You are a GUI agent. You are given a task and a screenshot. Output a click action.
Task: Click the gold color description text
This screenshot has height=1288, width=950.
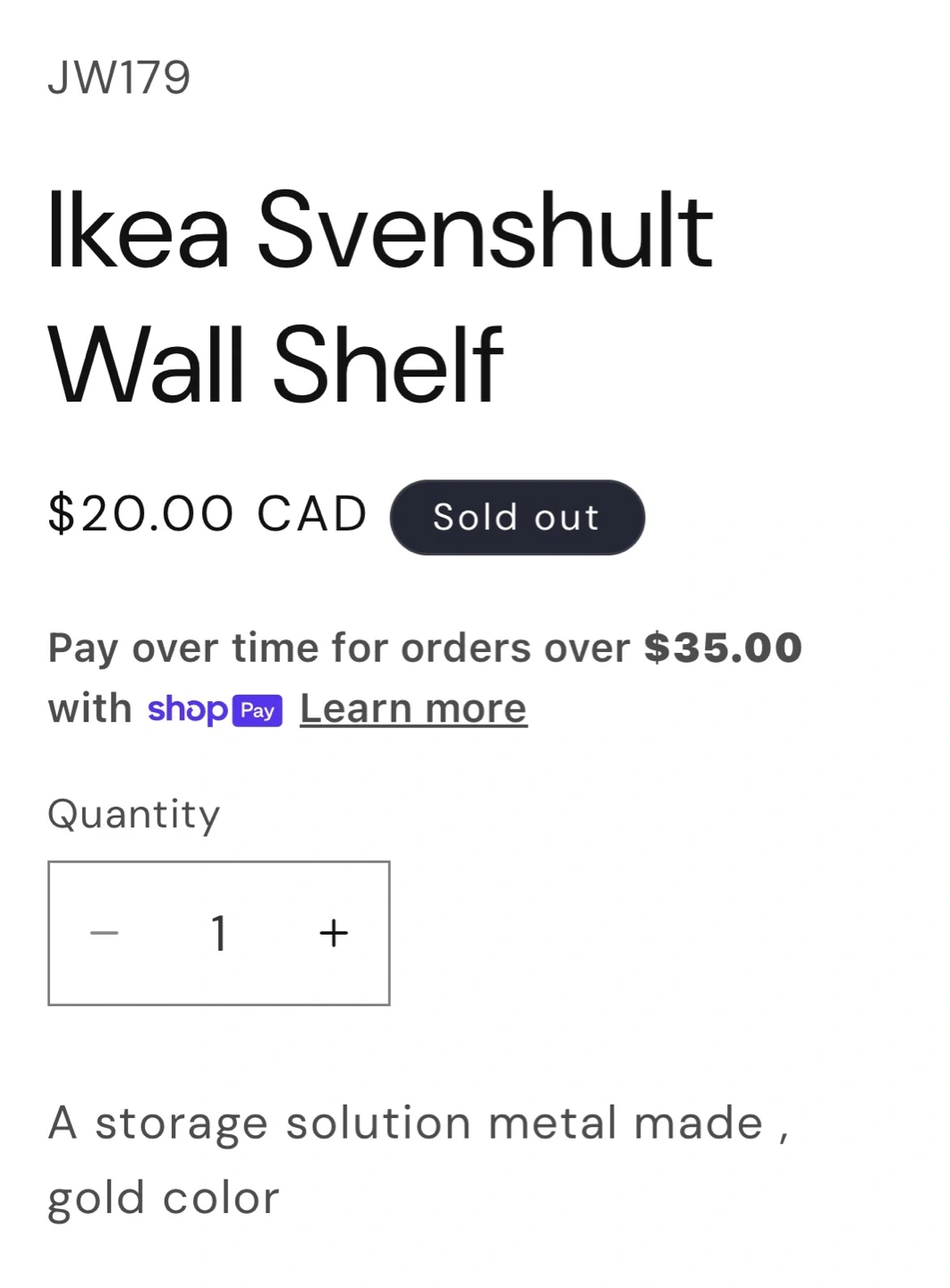164,1198
